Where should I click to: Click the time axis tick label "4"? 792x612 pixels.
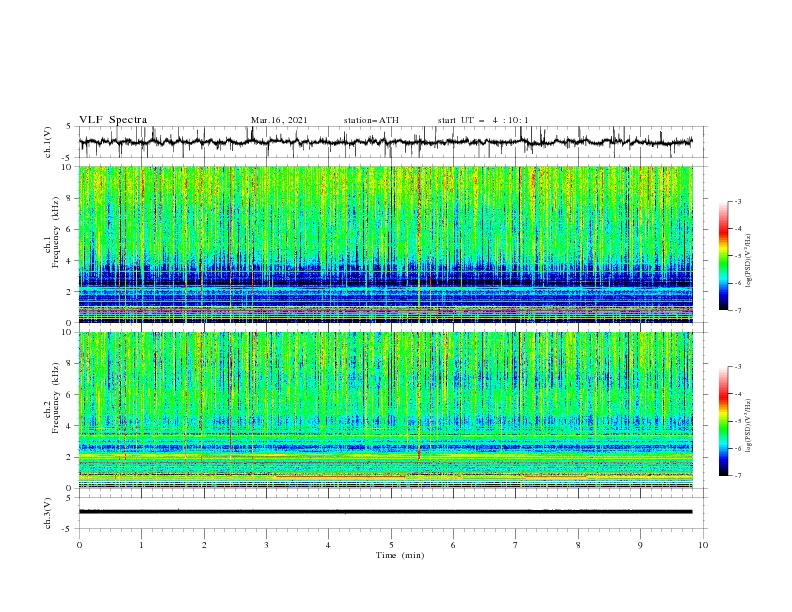click(x=328, y=545)
